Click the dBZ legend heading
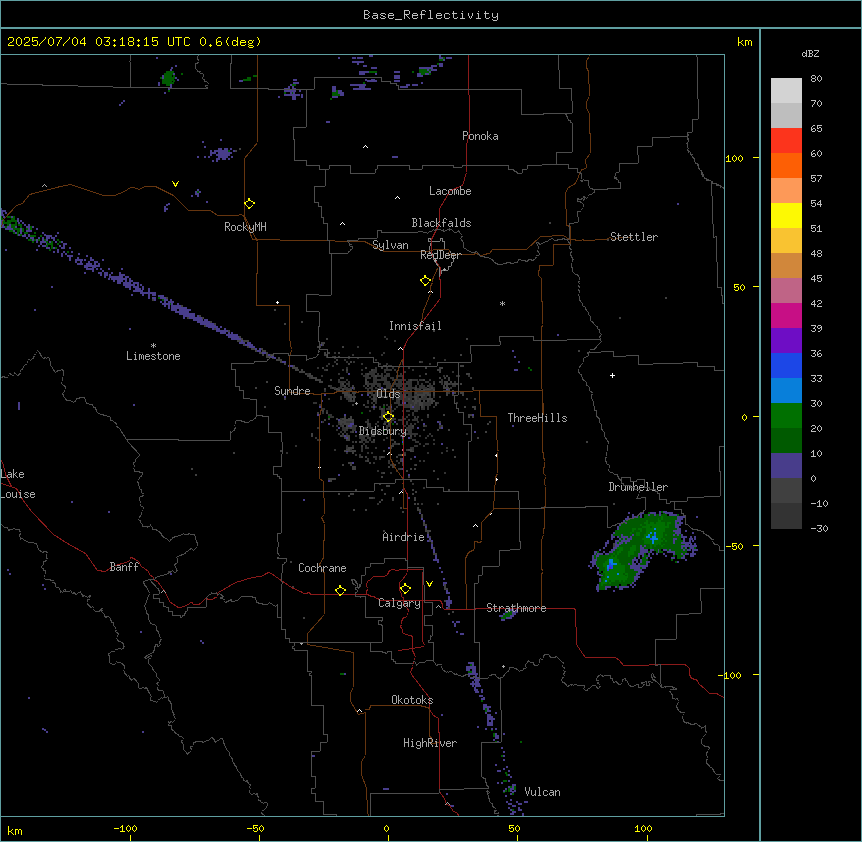The height and width of the screenshot is (842, 862). tap(810, 54)
